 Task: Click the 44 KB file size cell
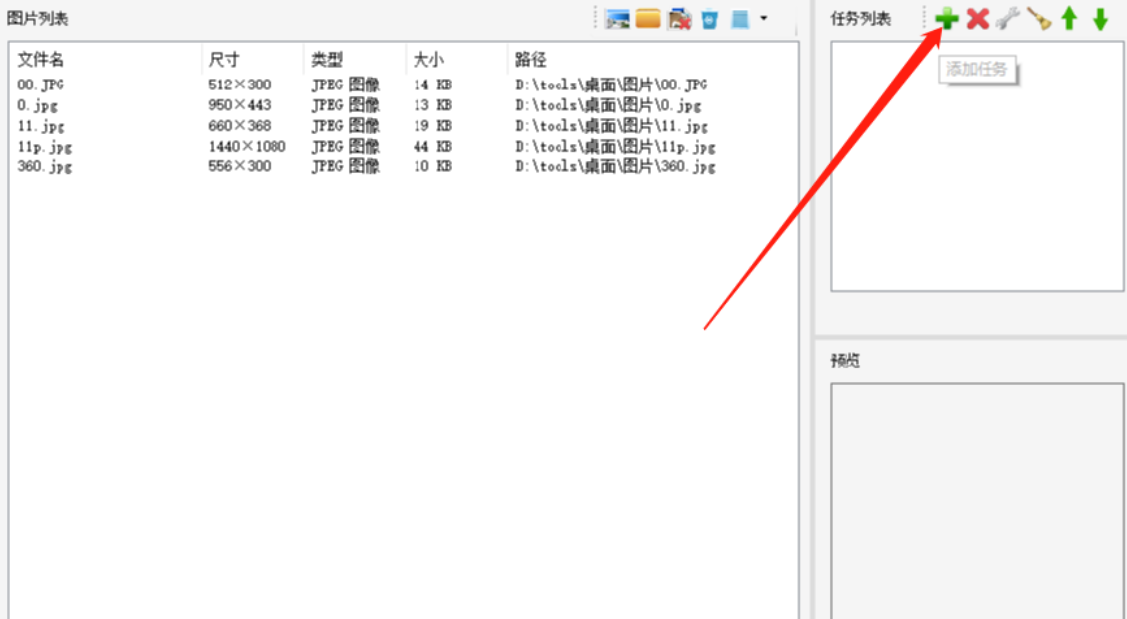433,147
